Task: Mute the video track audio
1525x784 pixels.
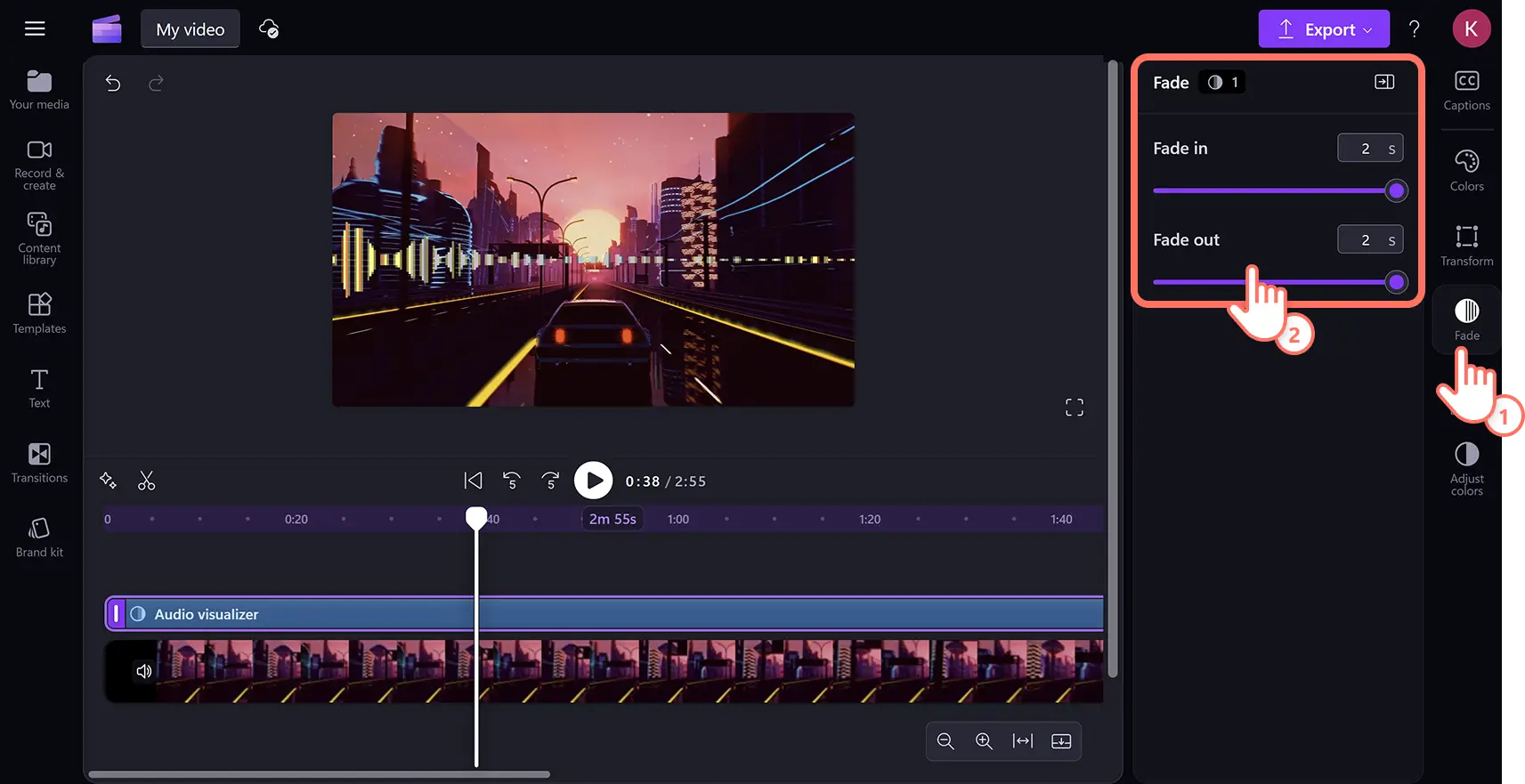Action: [x=144, y=671]
